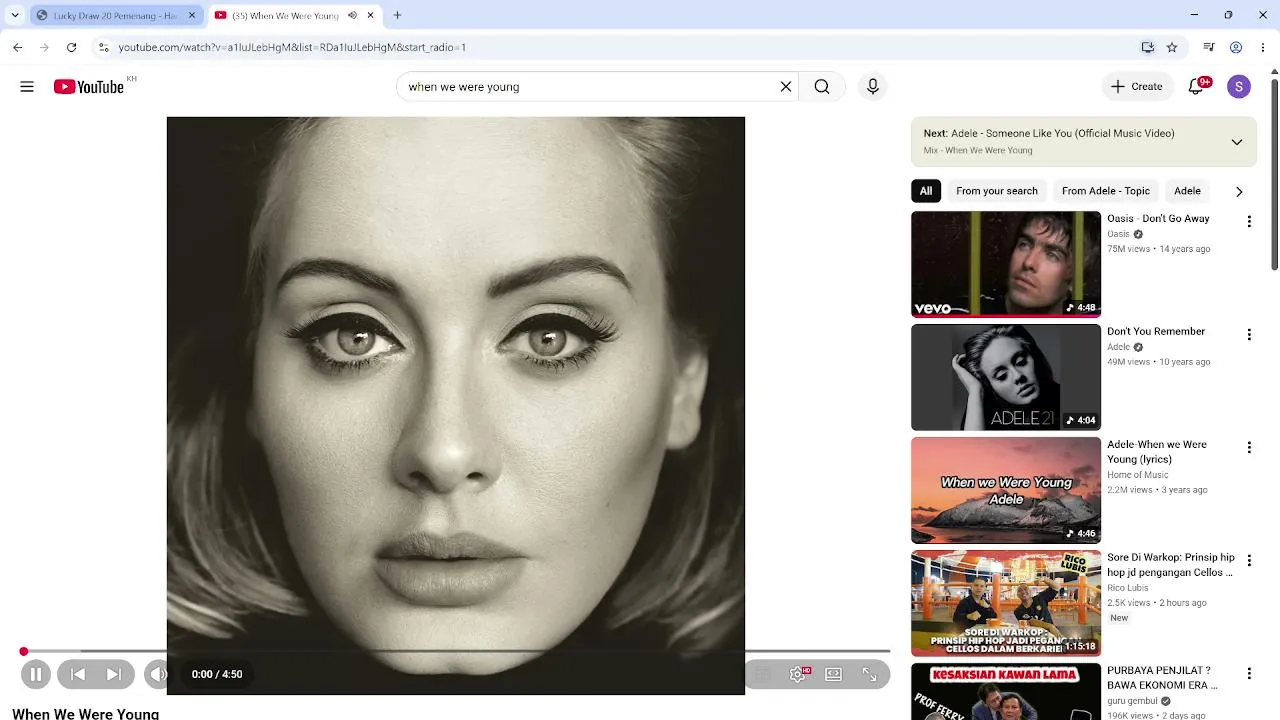
Task: Close the When We Were Young tab
Action: (371, 16)
